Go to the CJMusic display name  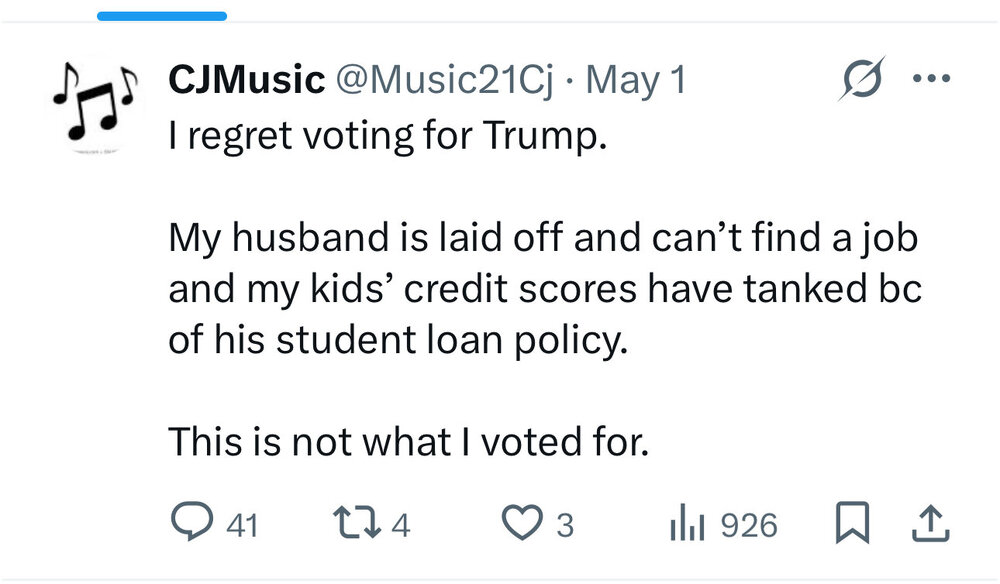click(246, 80)
